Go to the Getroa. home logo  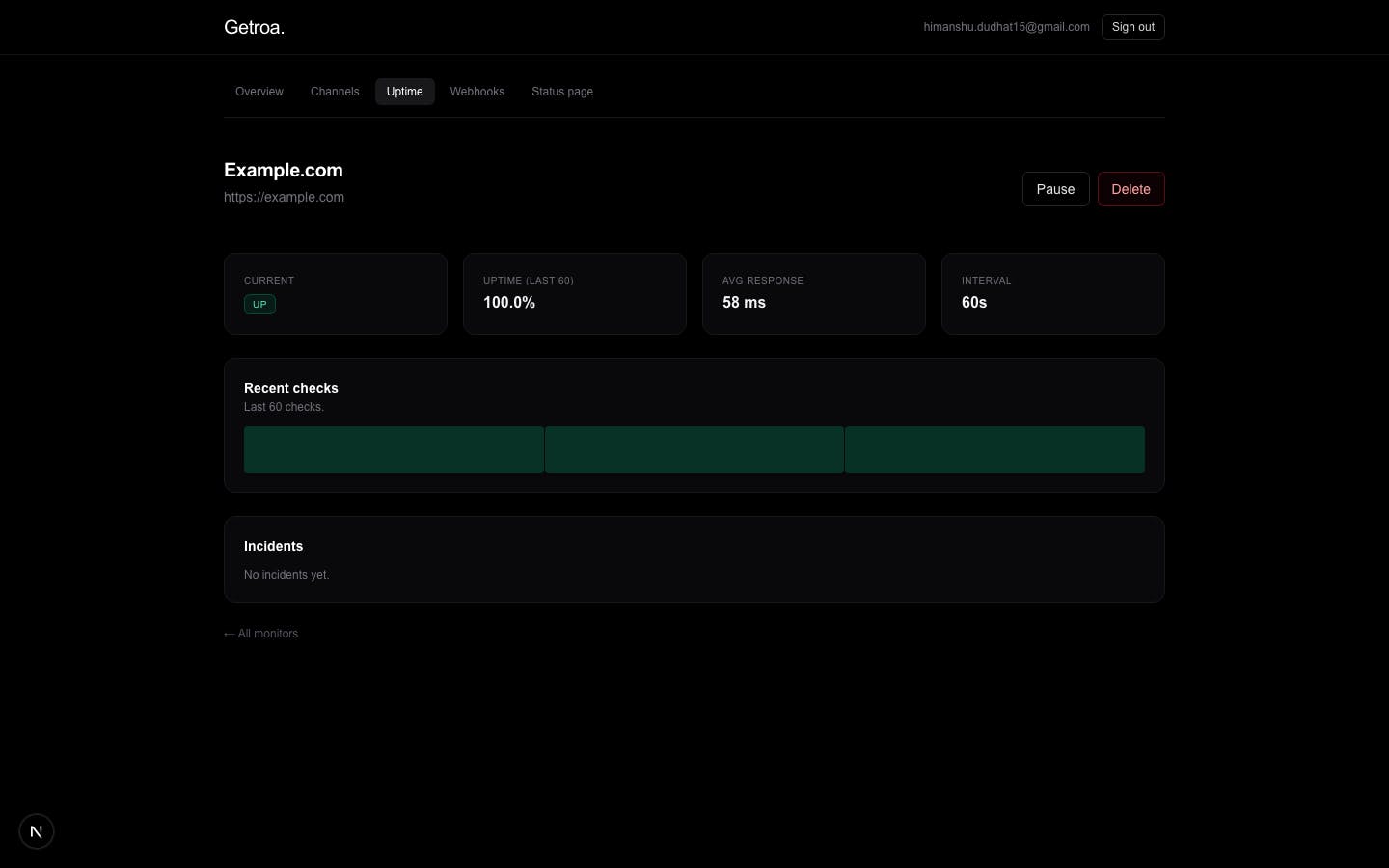pos(254,27)
